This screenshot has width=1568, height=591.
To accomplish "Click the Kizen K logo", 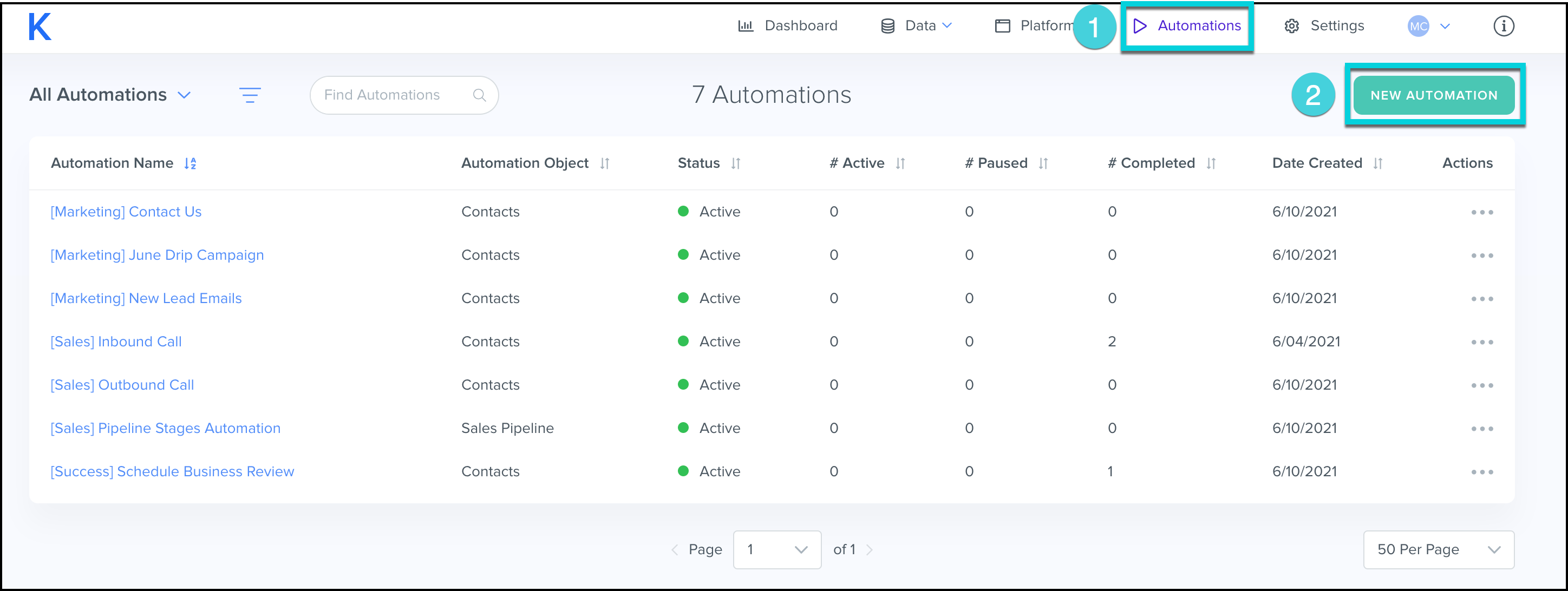I will 40,27.
